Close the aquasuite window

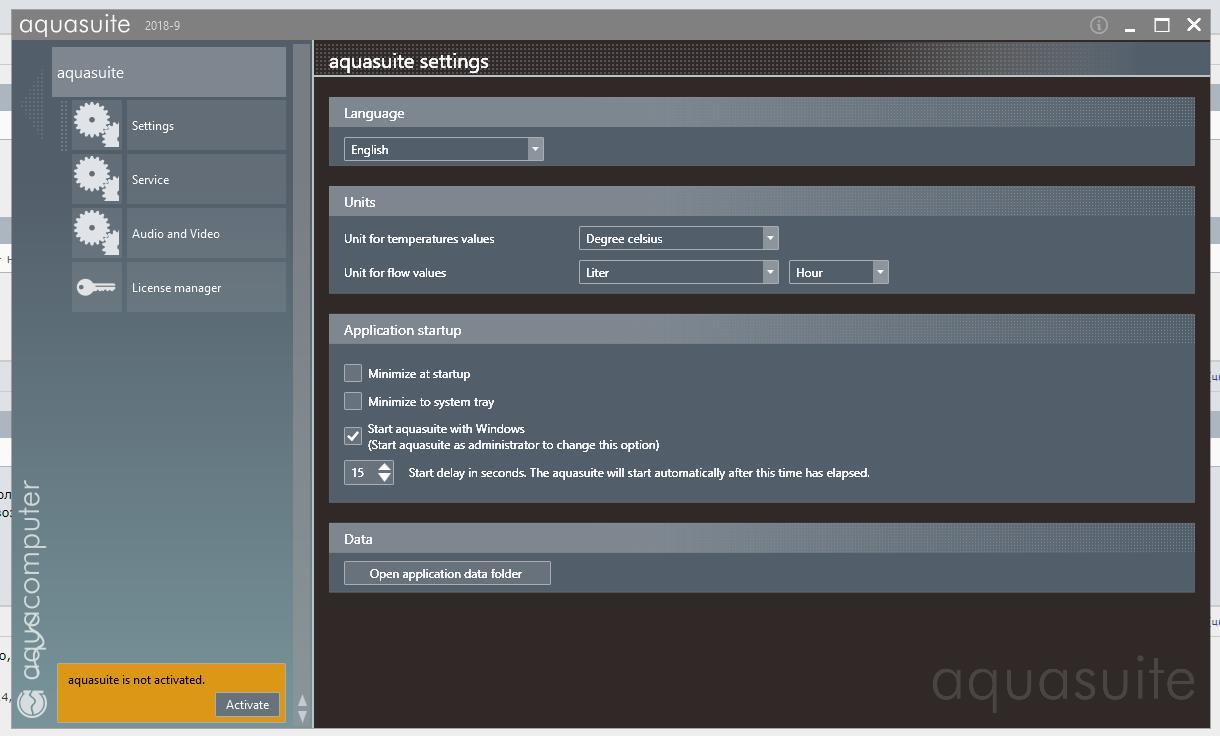pos(1194,25)
